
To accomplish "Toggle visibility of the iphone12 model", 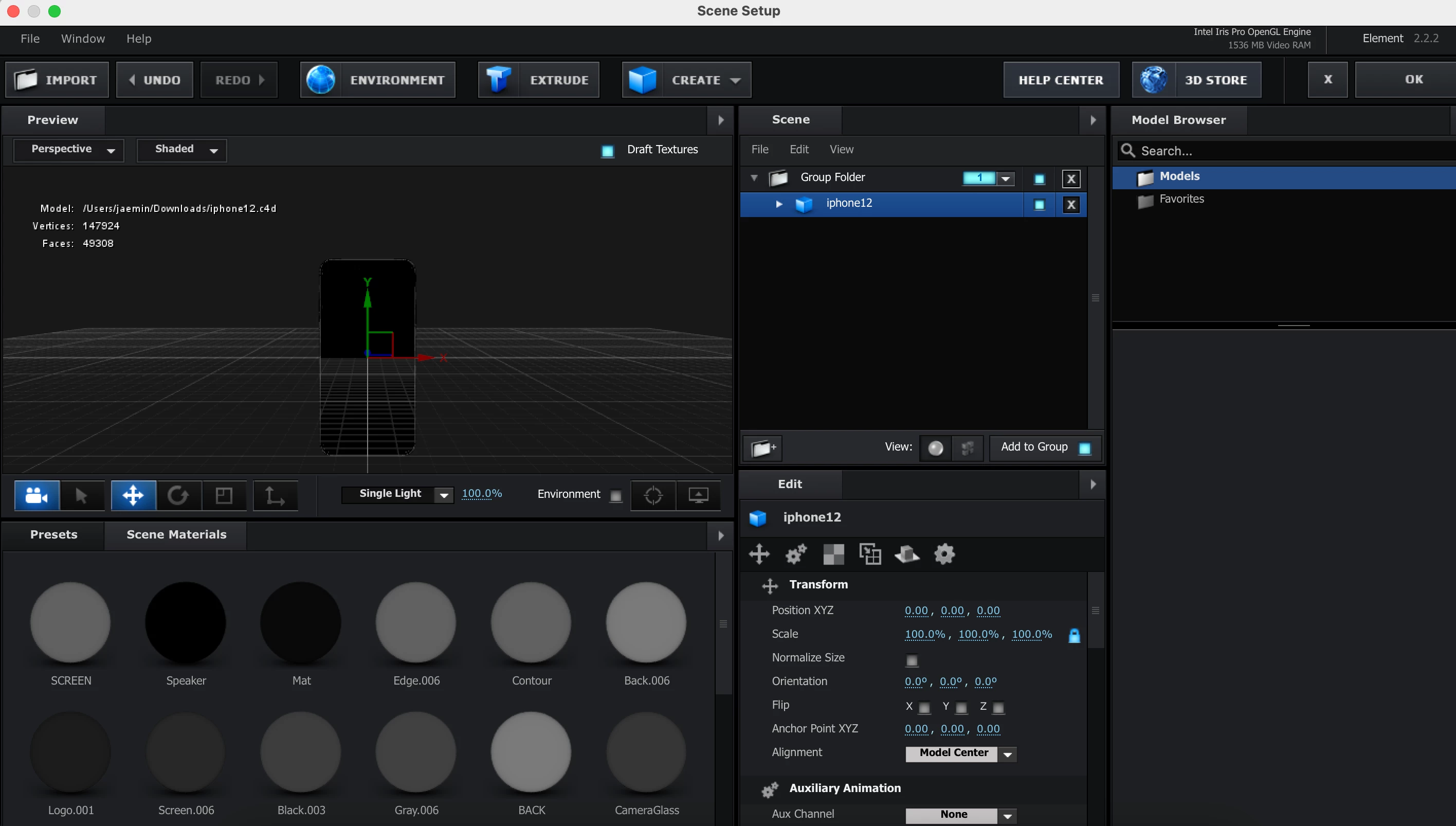I will click(1039, 205).
